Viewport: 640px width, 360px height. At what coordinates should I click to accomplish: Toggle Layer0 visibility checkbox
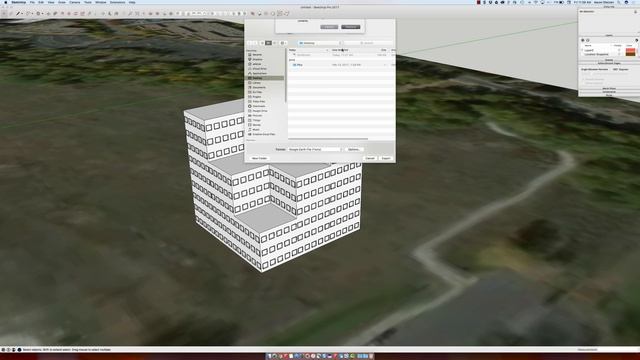[x=619, y=50]
